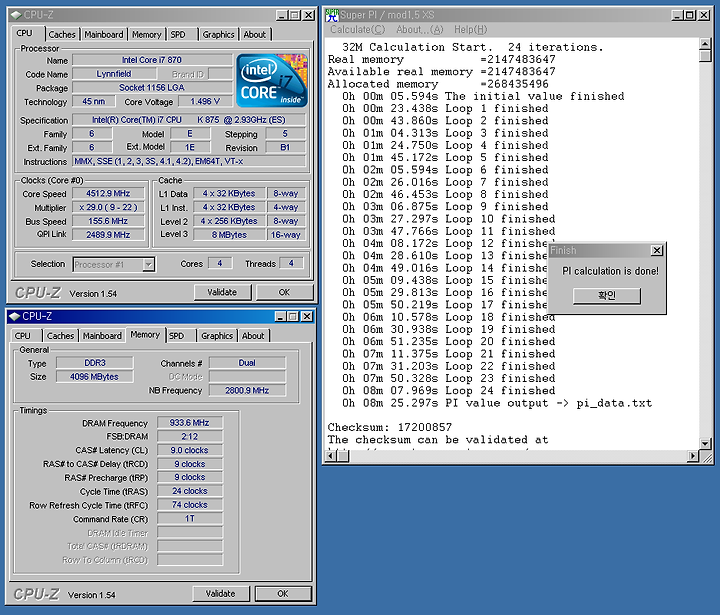Expand the Processor #1 selection dropdown
Viewport: 720px width, 615px height.
tap(148, 265)
